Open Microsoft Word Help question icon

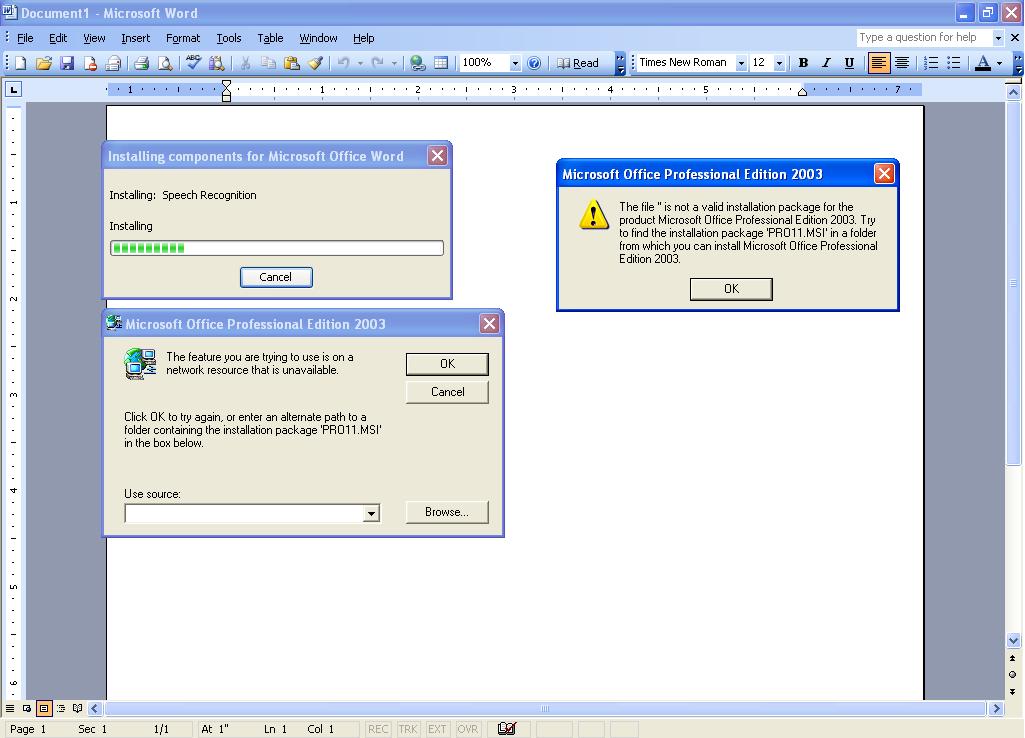click(534, 63)
